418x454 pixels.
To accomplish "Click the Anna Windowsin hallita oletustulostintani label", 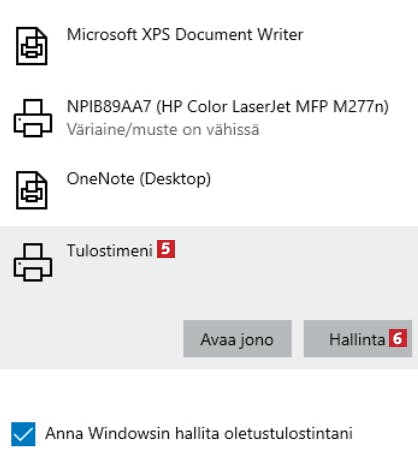I will 199,433.
